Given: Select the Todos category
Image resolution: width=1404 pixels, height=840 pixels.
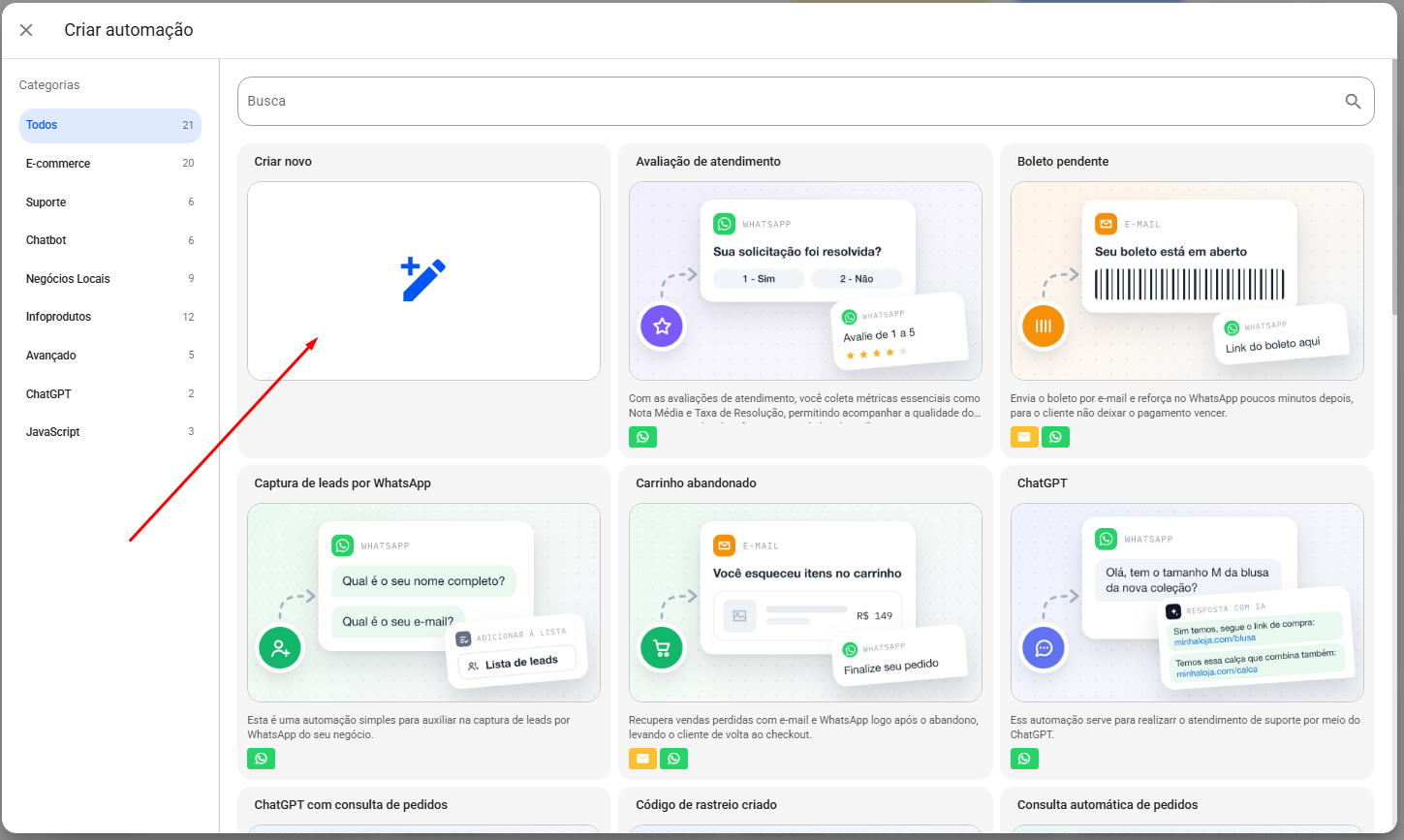Looking at the screenshot, I should point(110,125).
